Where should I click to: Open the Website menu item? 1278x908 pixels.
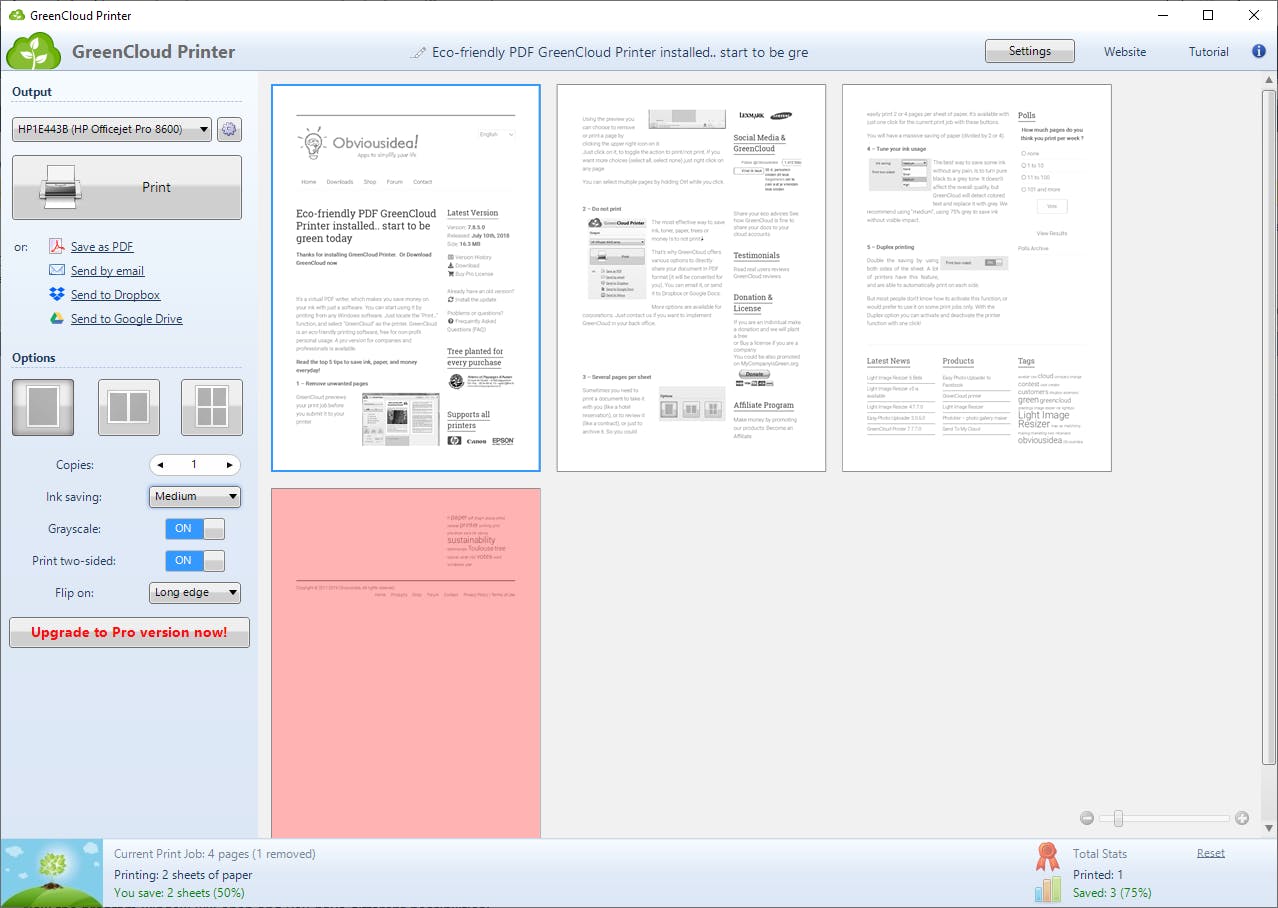[1125, 52]
